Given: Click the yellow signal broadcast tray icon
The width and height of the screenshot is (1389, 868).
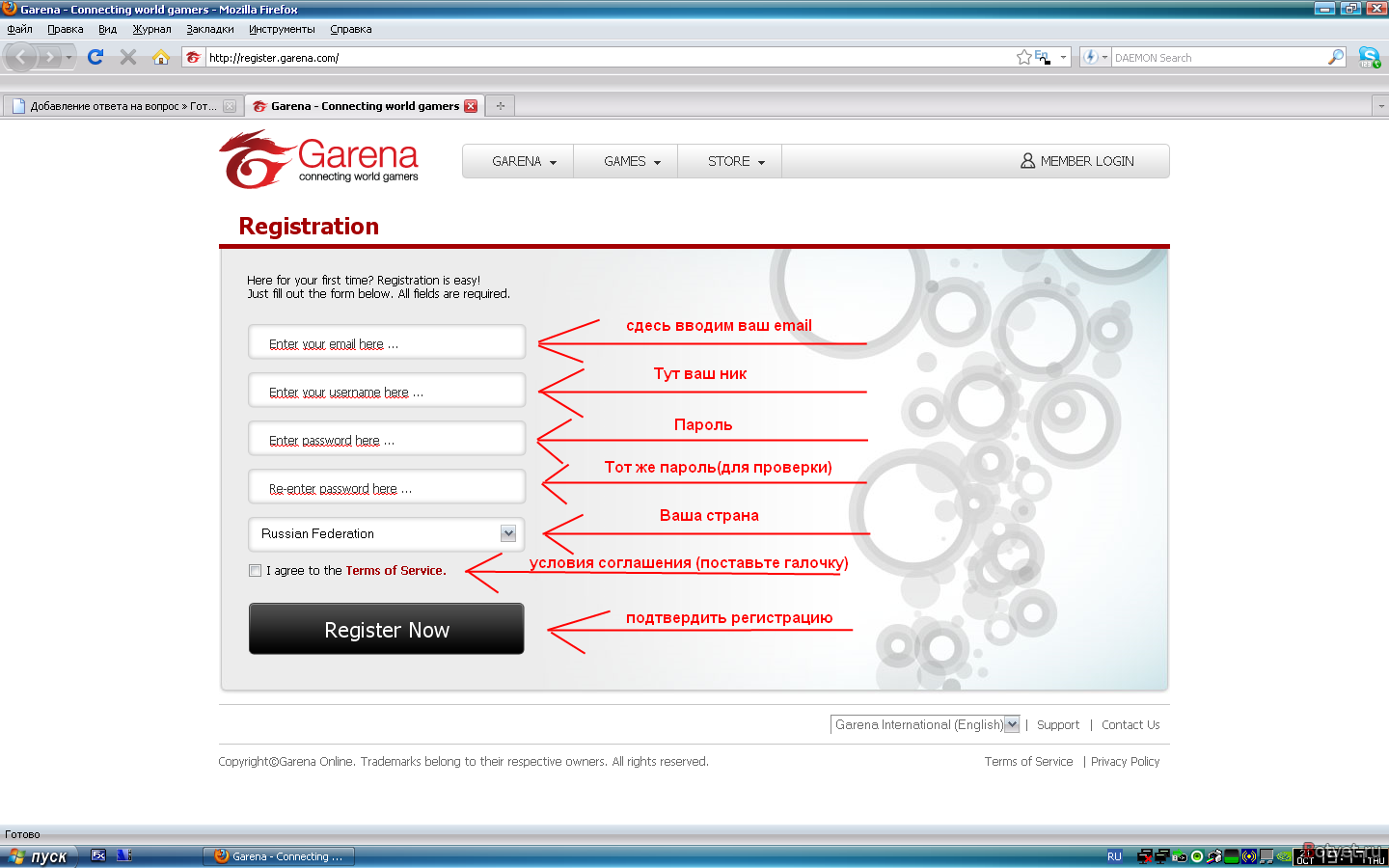Looking at the screenshot, I should pyautogui.click(x=1249, y=856).
